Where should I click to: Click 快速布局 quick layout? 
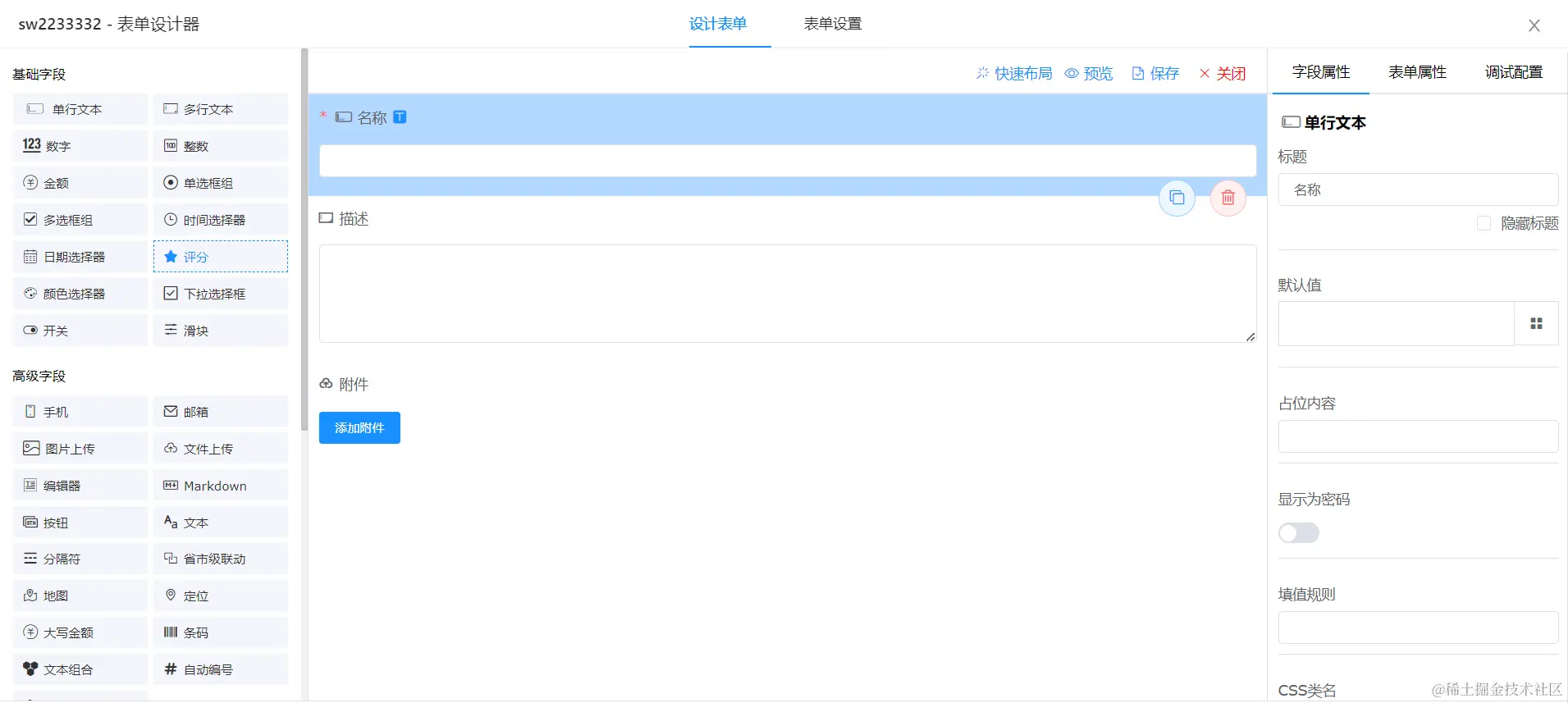click(1014, 74)
